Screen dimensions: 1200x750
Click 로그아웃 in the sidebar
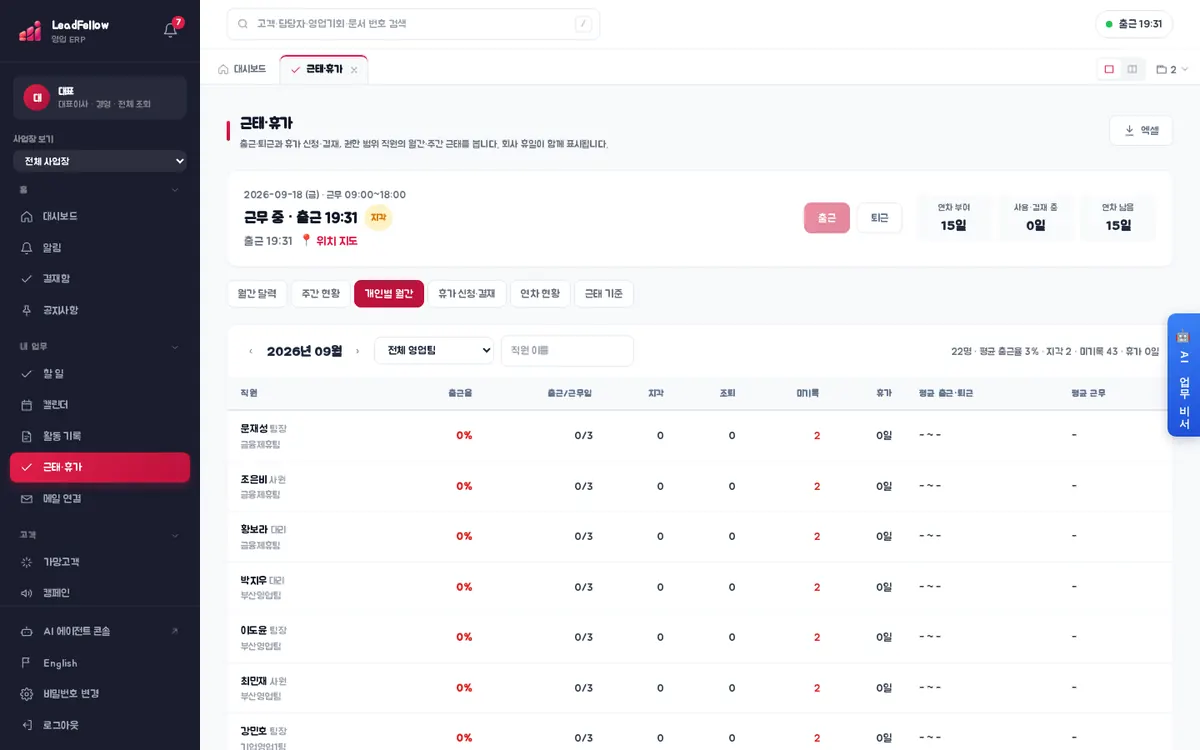pyautogui.click(x=100, y=725)
